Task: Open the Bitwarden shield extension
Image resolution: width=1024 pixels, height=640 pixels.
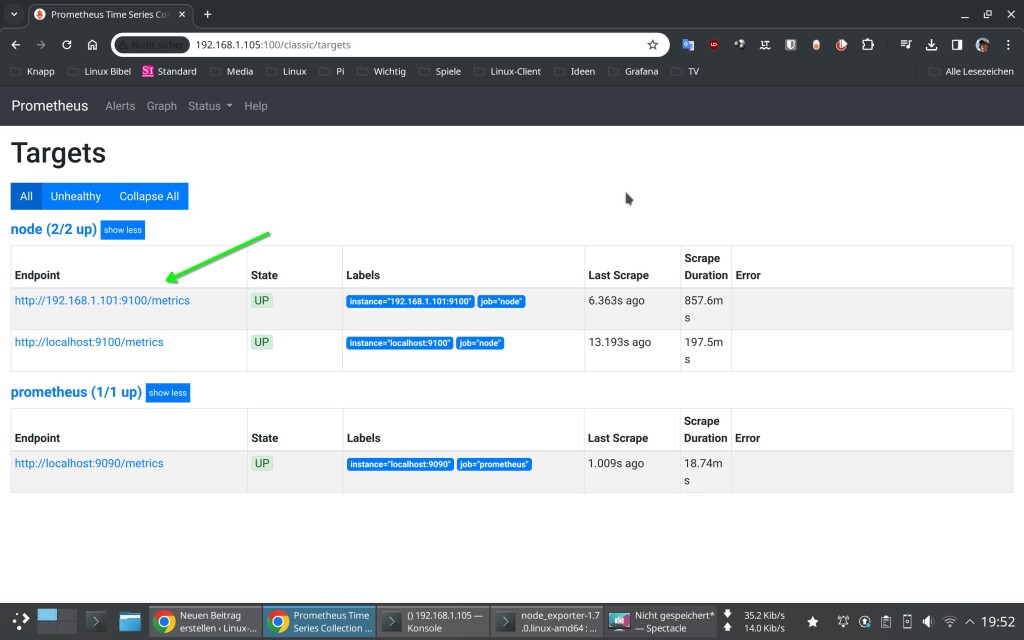Action: click(x=790, y=45)
